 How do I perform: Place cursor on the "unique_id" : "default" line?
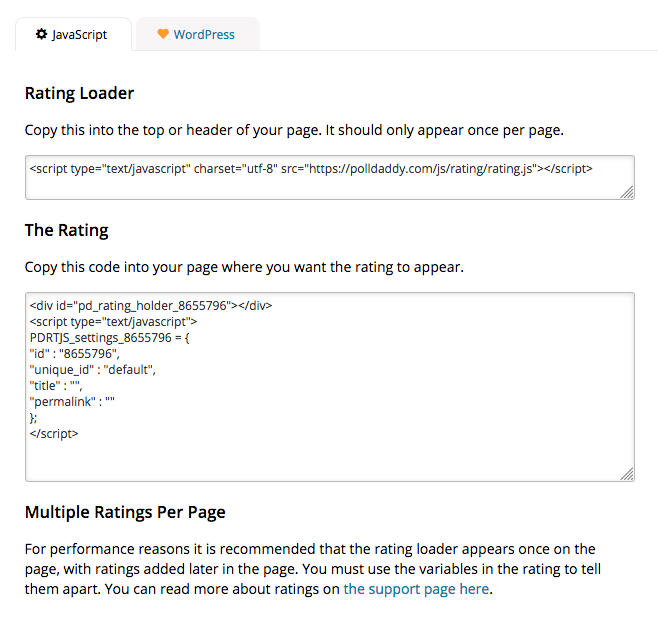tap(93, 370)
